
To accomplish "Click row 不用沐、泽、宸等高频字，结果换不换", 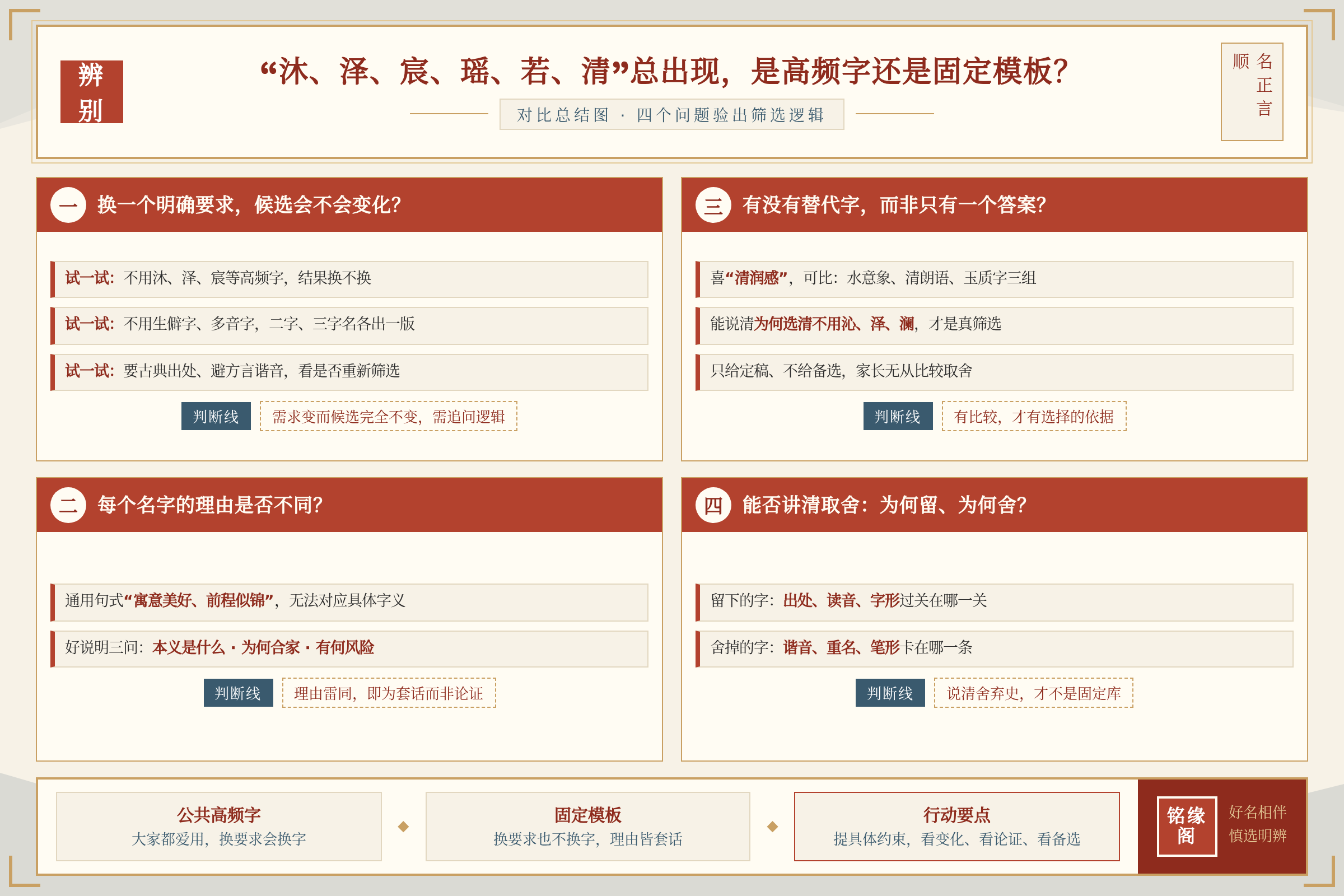I will [x=349, y=279].
